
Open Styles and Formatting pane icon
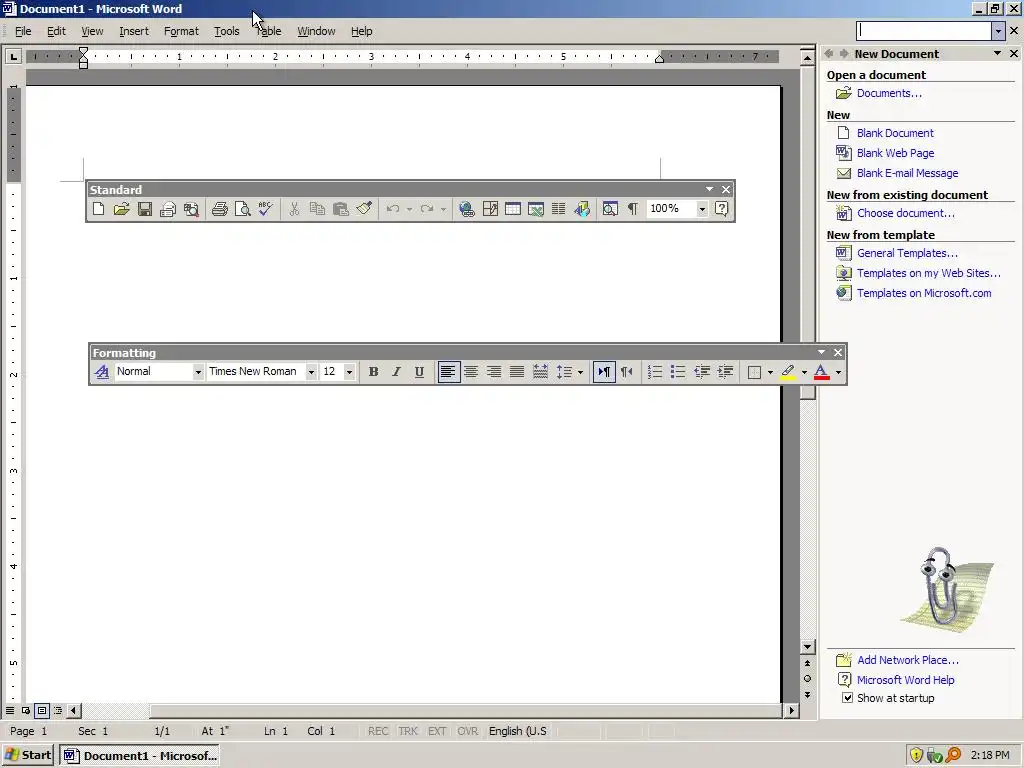coord(102,372)
